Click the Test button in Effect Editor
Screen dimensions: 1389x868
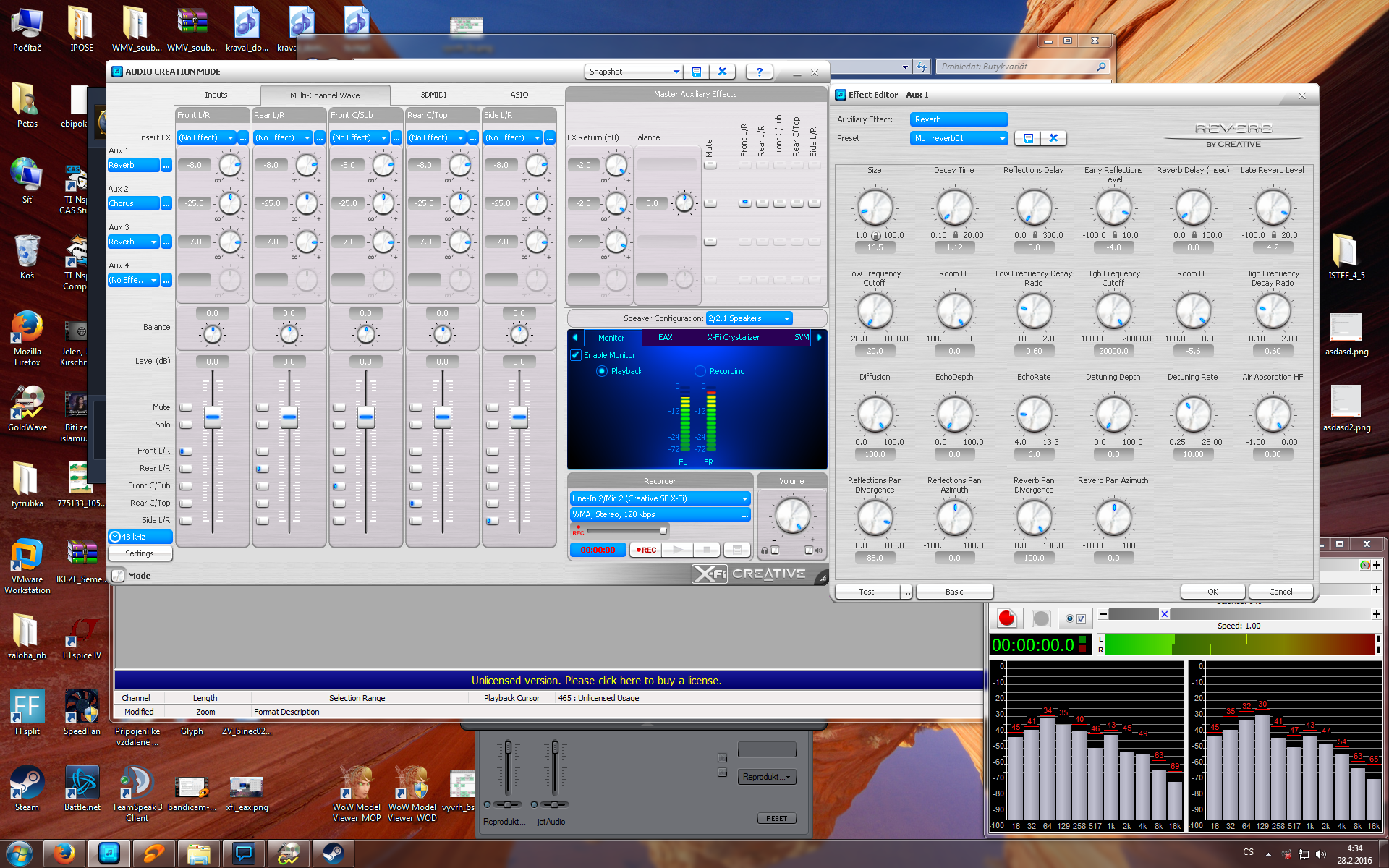click(867, 592)
